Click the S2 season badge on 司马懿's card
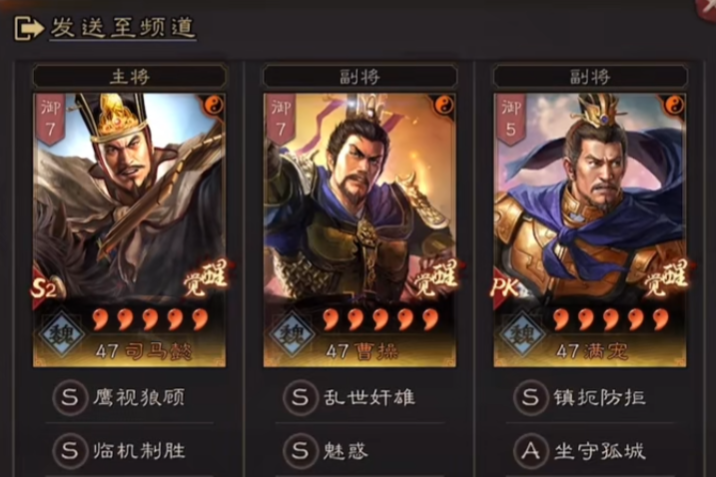This screenshot has height=477, width=716. [44, 288]
